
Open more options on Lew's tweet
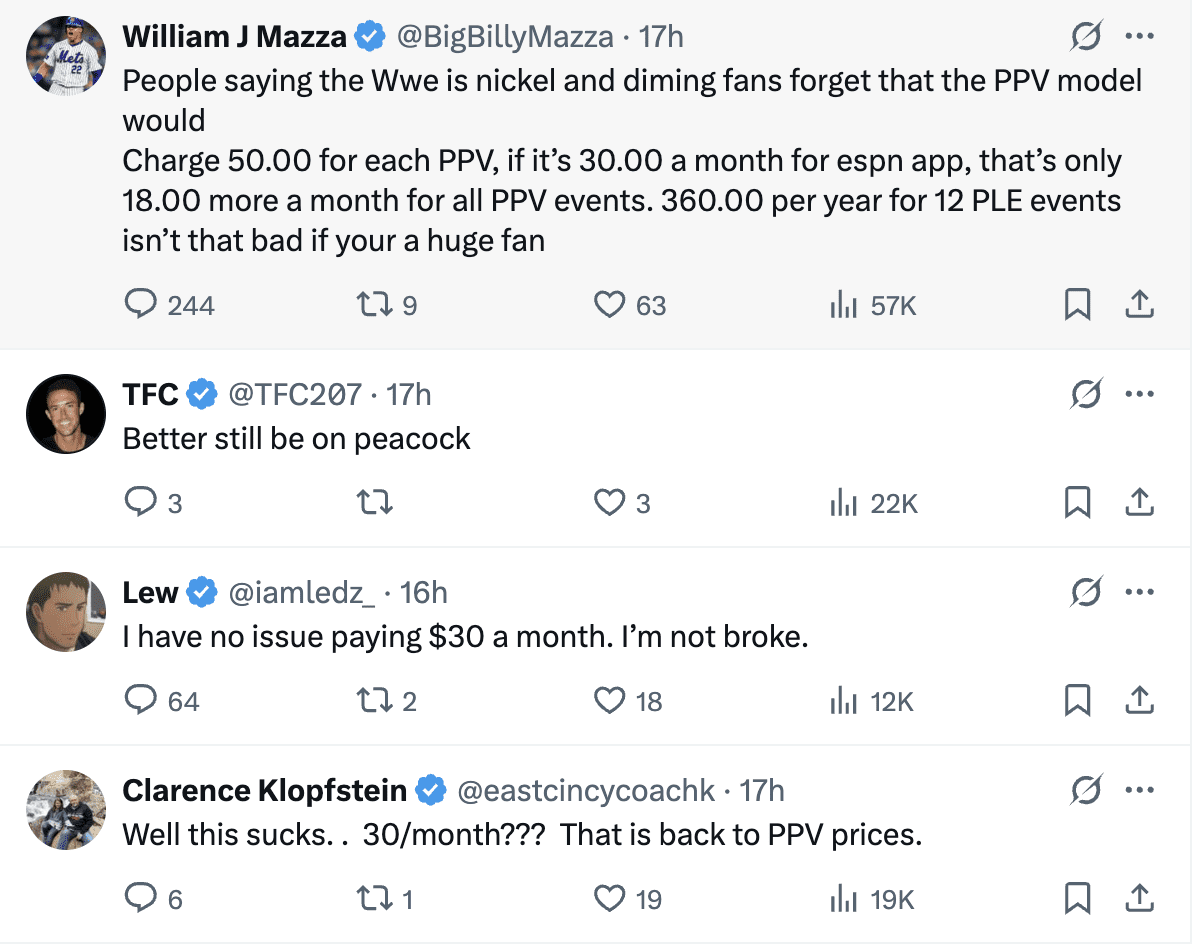[1139, 592]
